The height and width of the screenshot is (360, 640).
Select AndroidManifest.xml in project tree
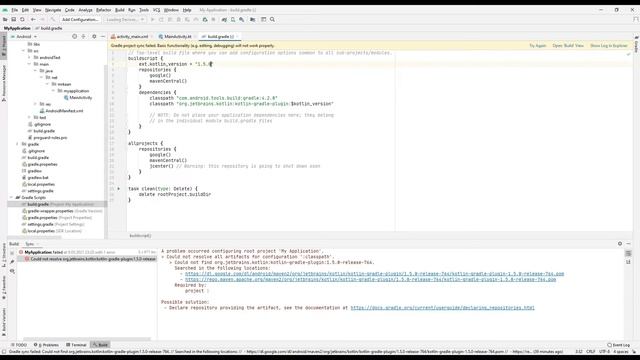click(x=62, y=111)
